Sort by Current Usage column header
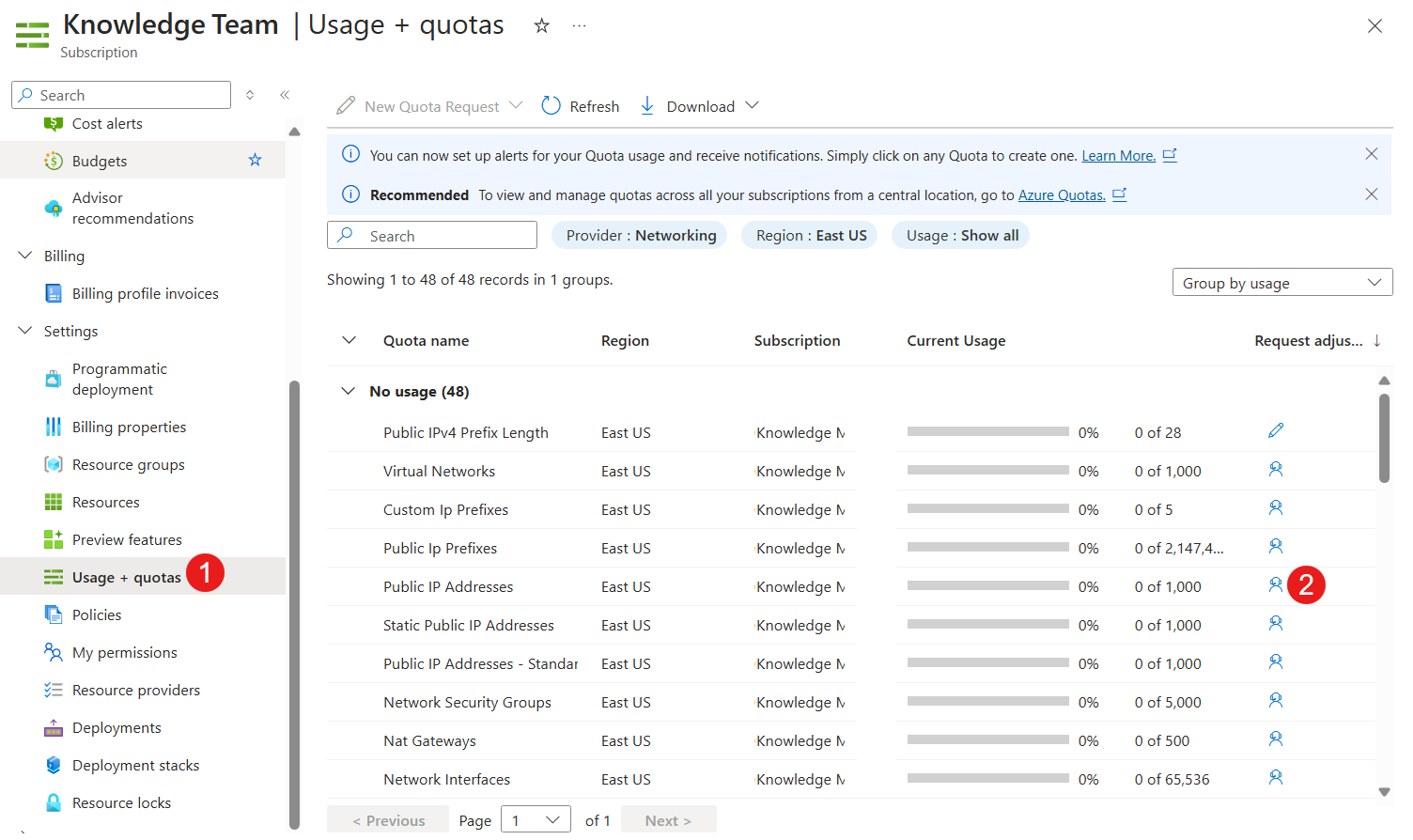 [955, 340]
